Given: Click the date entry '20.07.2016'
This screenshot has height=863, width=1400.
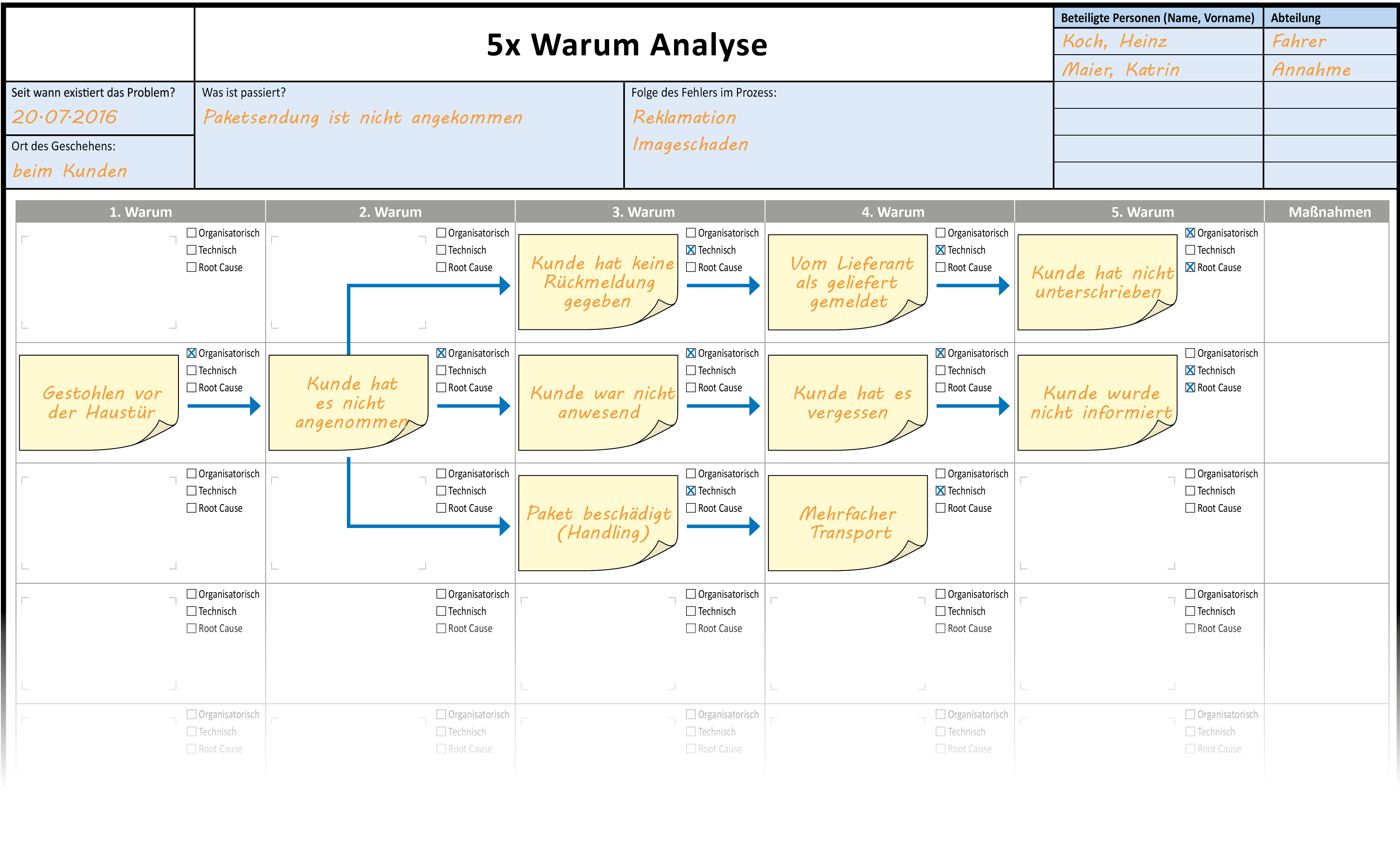Looking at the screenshot, I should point(65,117).
